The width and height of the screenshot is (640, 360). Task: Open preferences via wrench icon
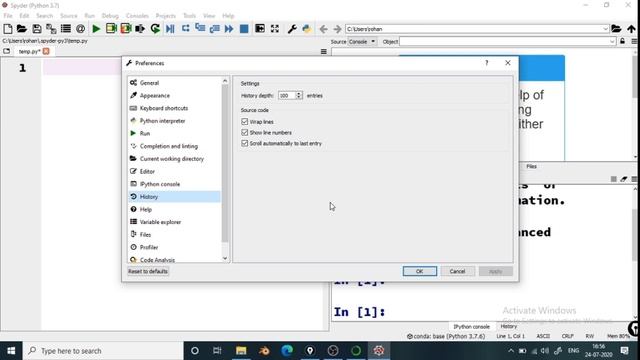coord(292,29)
